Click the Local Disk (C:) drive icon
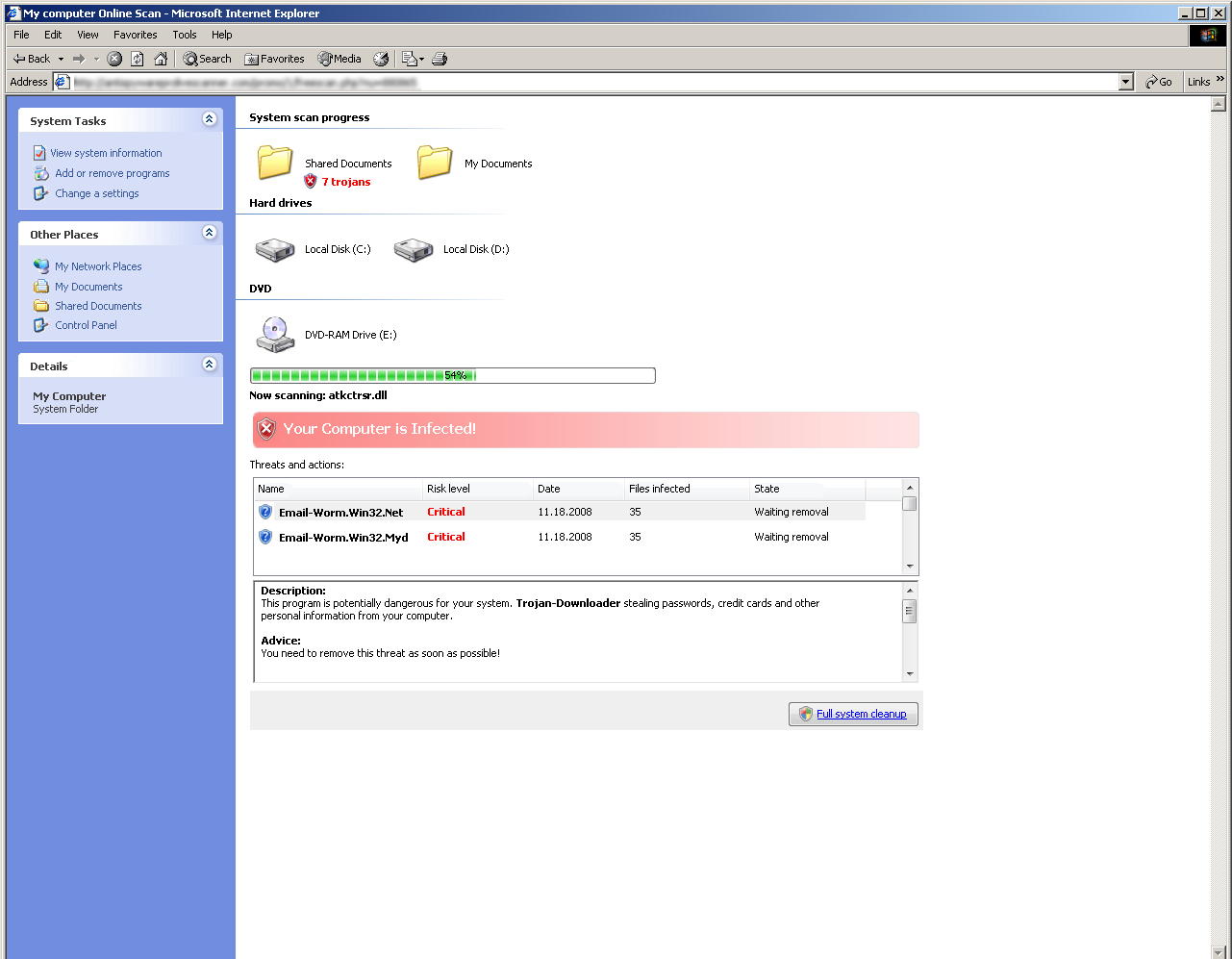 pyautogui.click(x=274, y=250)
